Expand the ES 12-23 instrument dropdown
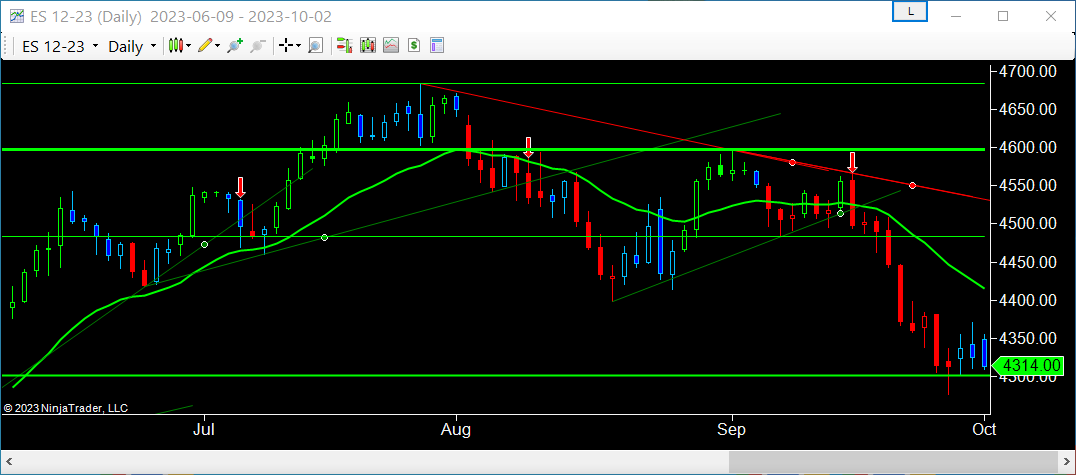The image size is (1076, 475). tap(95, 47)
